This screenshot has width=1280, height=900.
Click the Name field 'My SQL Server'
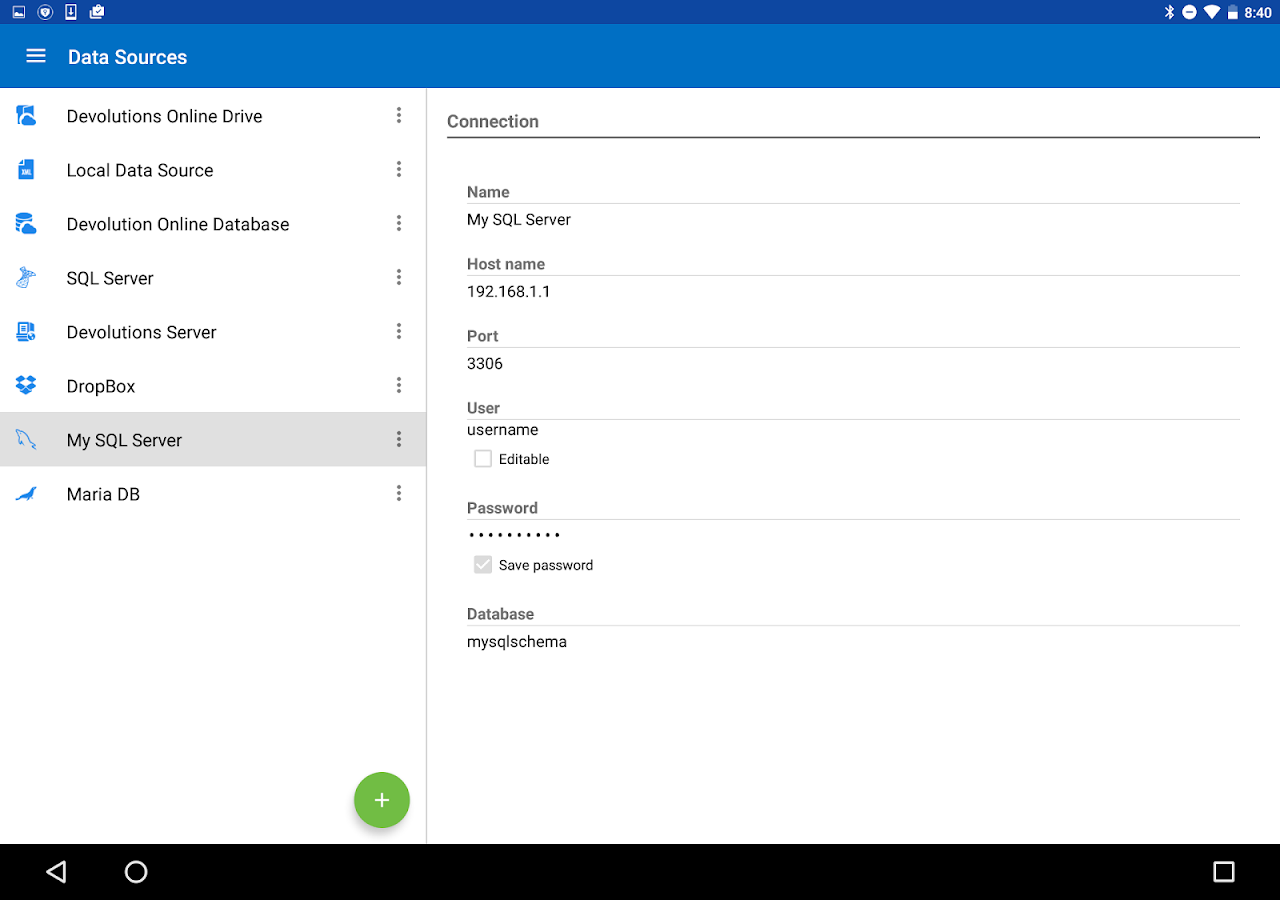pos(853,220)
